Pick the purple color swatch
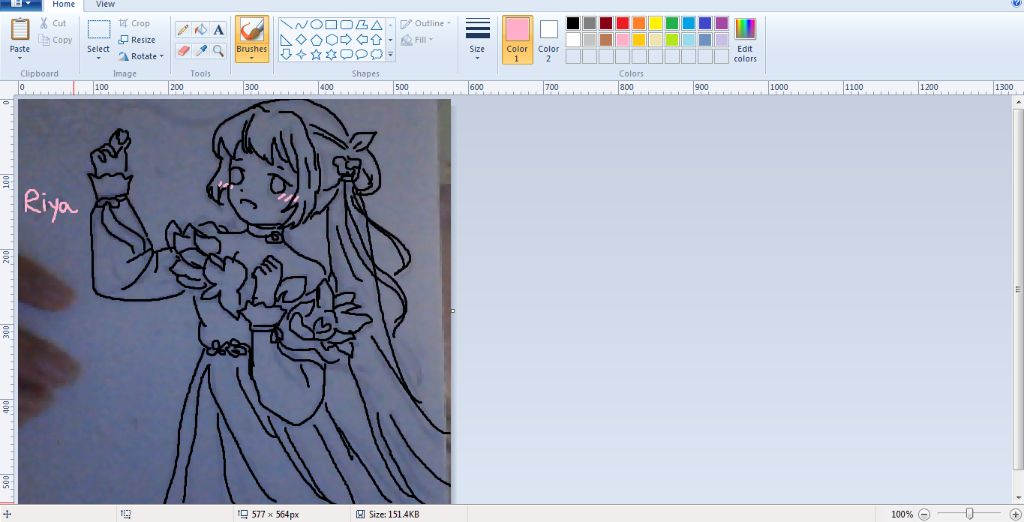The width and height of the screenshot is (1024, 522). 722,24
